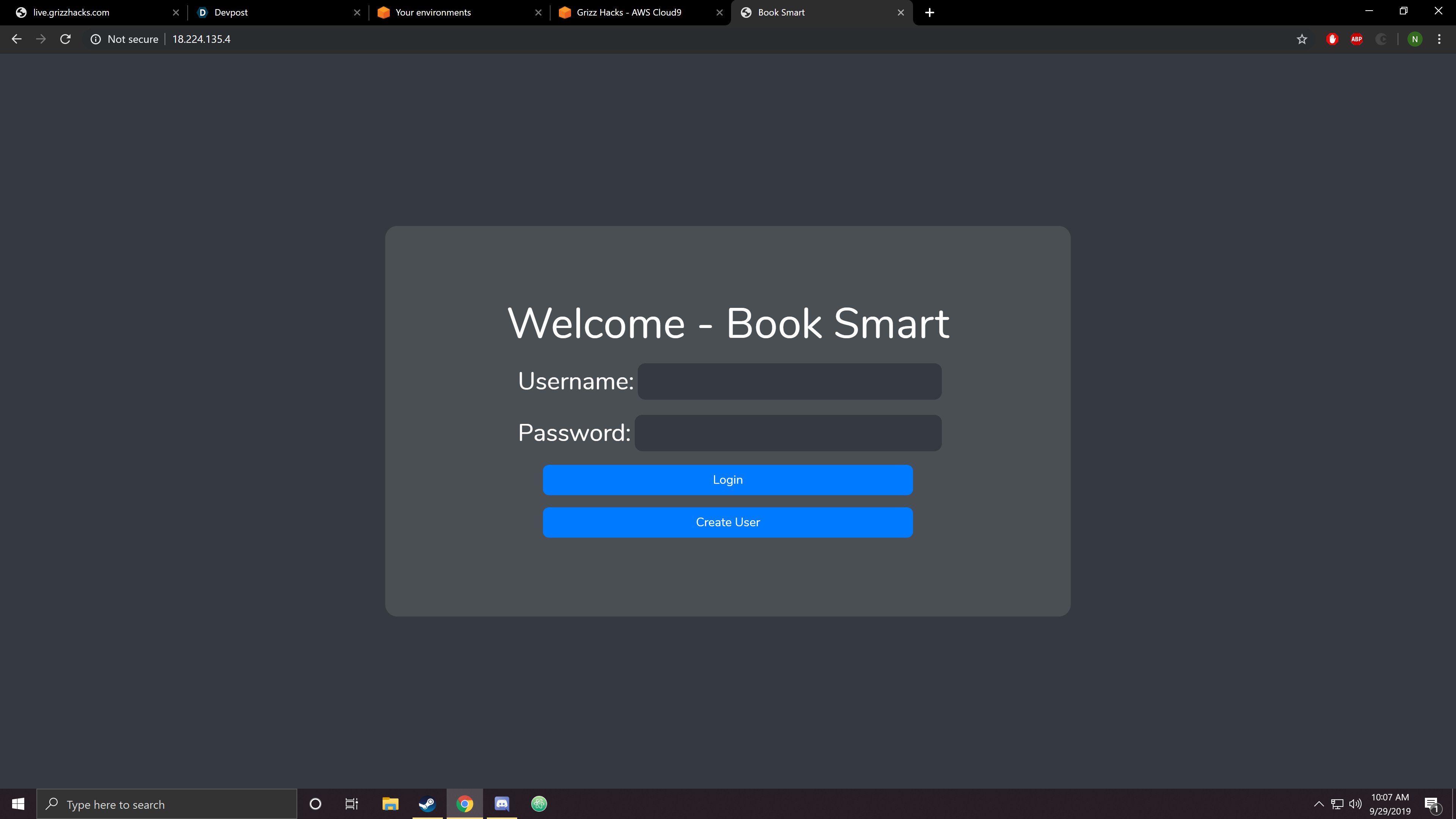The width and height of the screenshot is (1456, 819).
Task: Open Windows Task View
Action: [351, 804]
